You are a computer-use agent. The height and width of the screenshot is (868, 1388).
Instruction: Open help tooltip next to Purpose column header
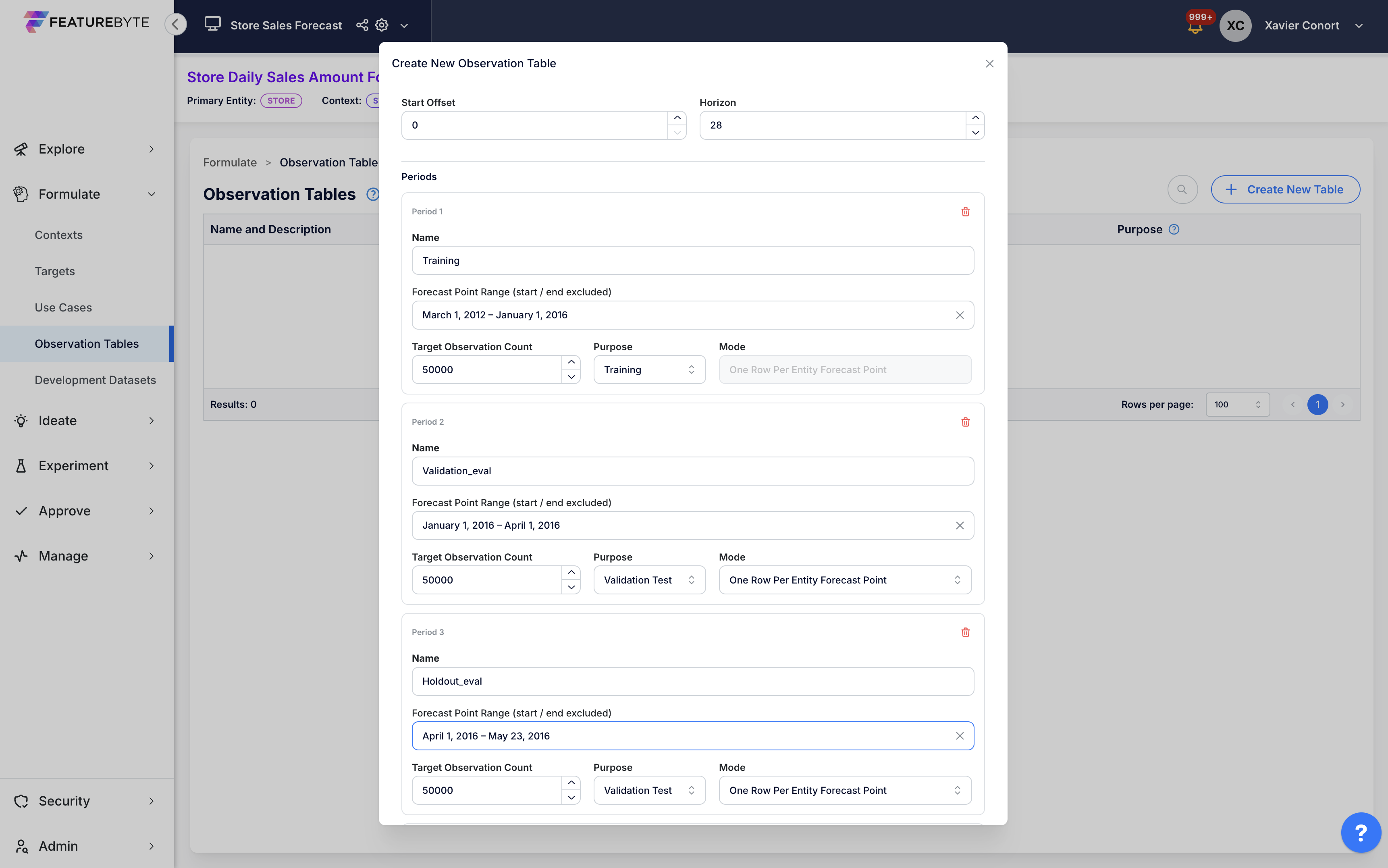point(1174,229)
